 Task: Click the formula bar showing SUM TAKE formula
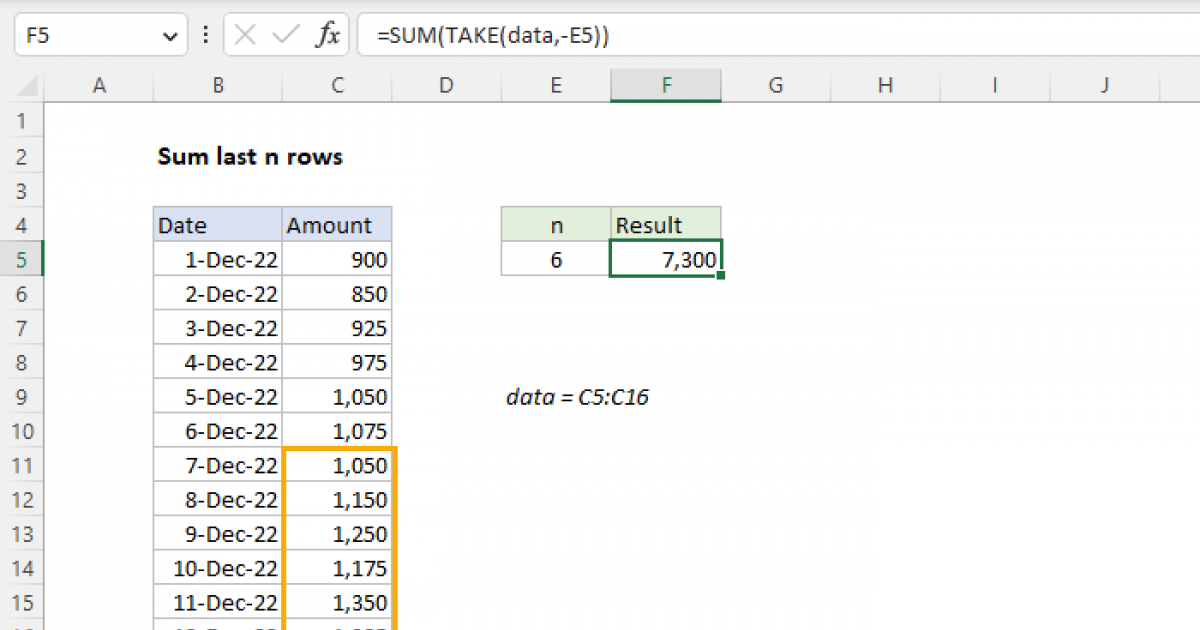coord(500,33)
